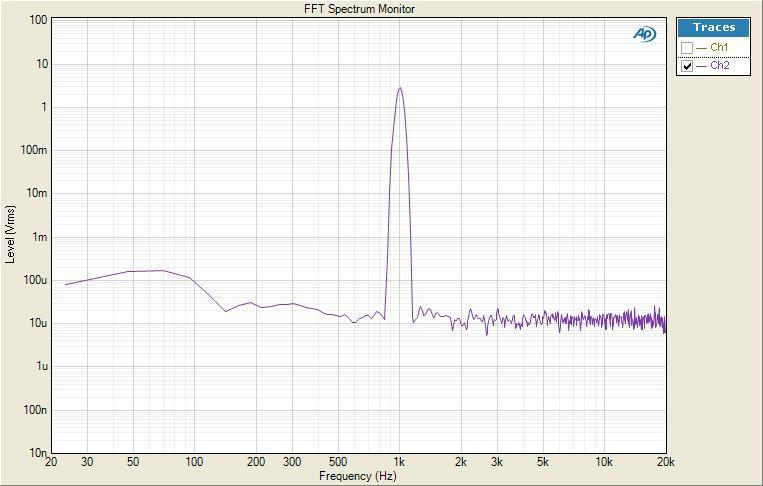Click the 100u label on level axis
Viewport: 763px width, 486px height.
click(x=36, y=280)
